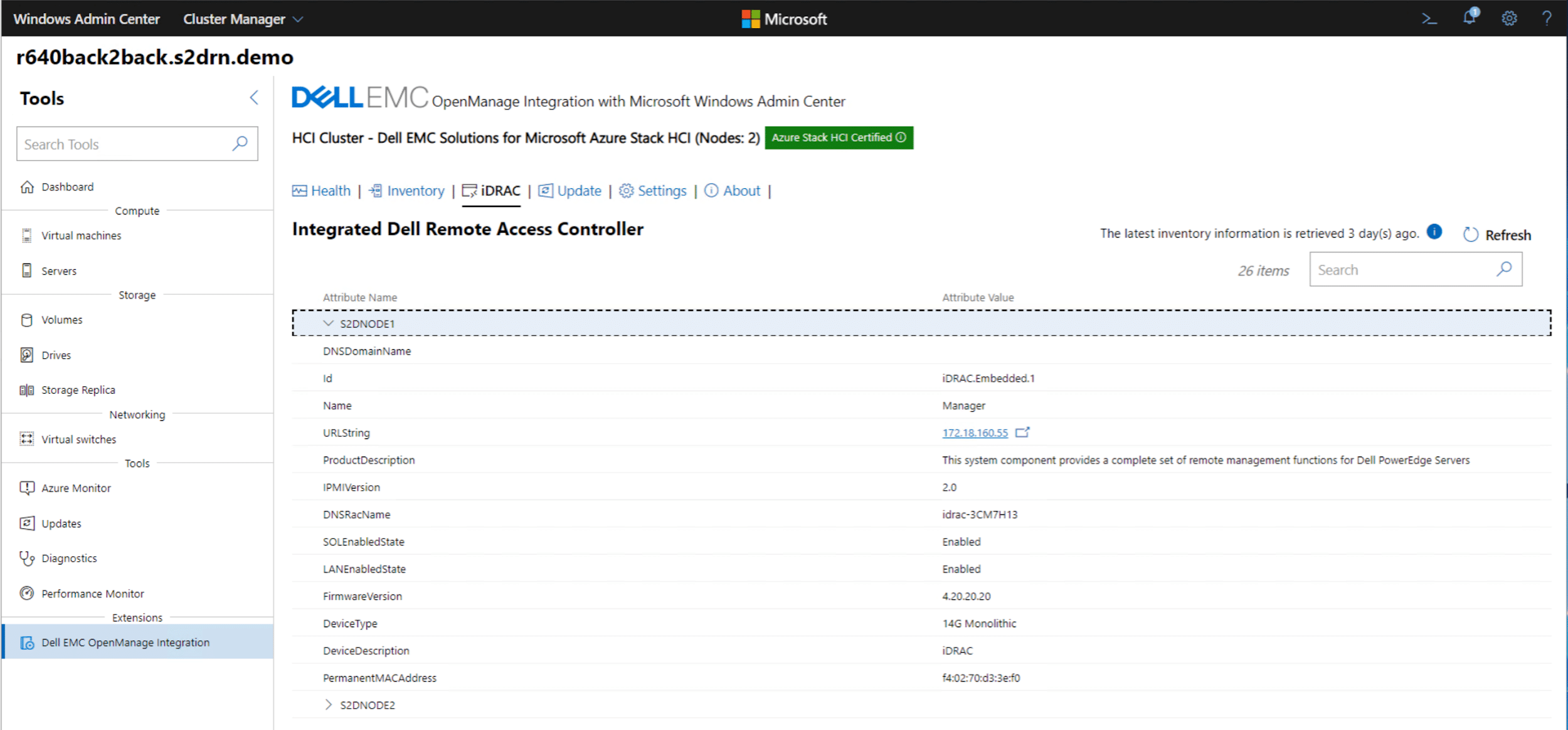This screenshot has height=730, width=1568.
Task: Click the Dell EMC OpenManage Integration icon
Action: pos(27,643)
